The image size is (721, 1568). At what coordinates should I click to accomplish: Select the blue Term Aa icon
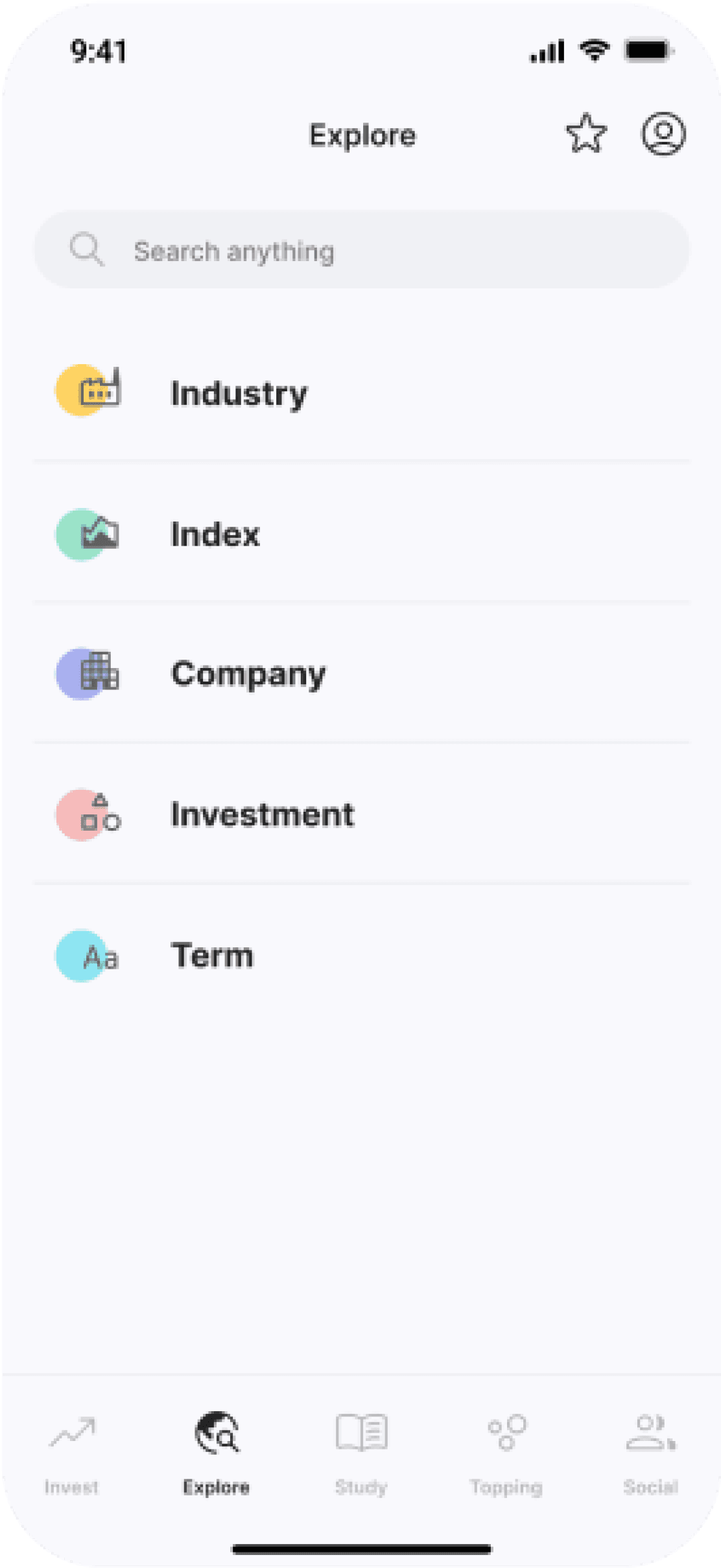click(x=88, y=956)
